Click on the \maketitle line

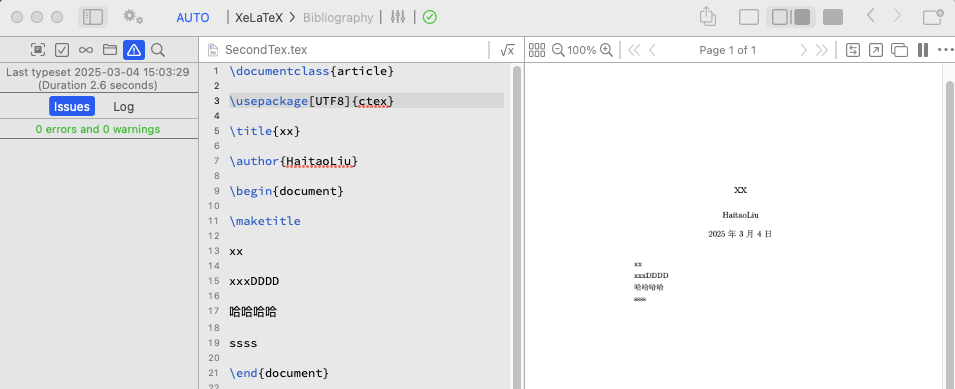point(265,220)
